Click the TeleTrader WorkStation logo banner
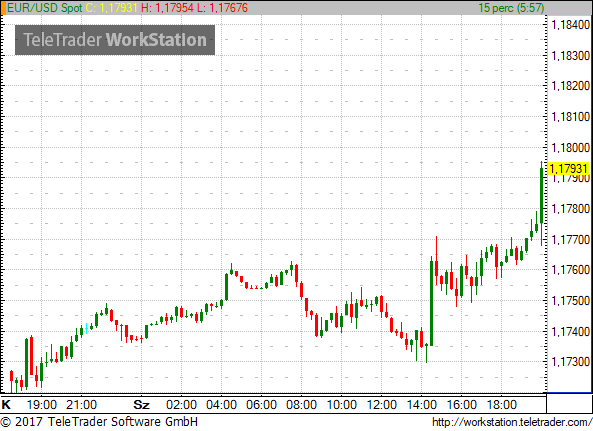Viewport: 593px width, 431px height. coord(115,40)
